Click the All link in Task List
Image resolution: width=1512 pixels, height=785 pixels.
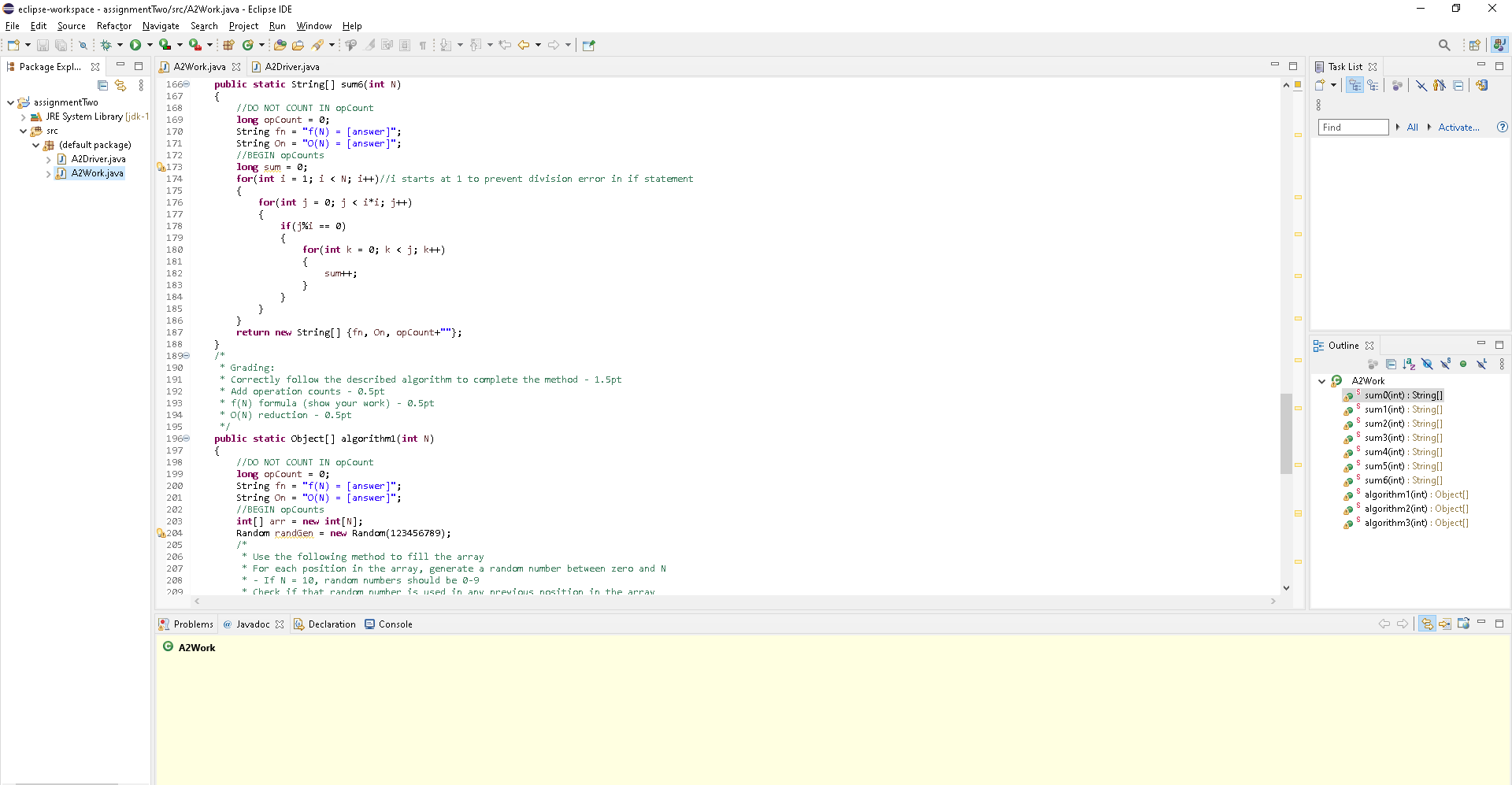tap(1412, 127)
